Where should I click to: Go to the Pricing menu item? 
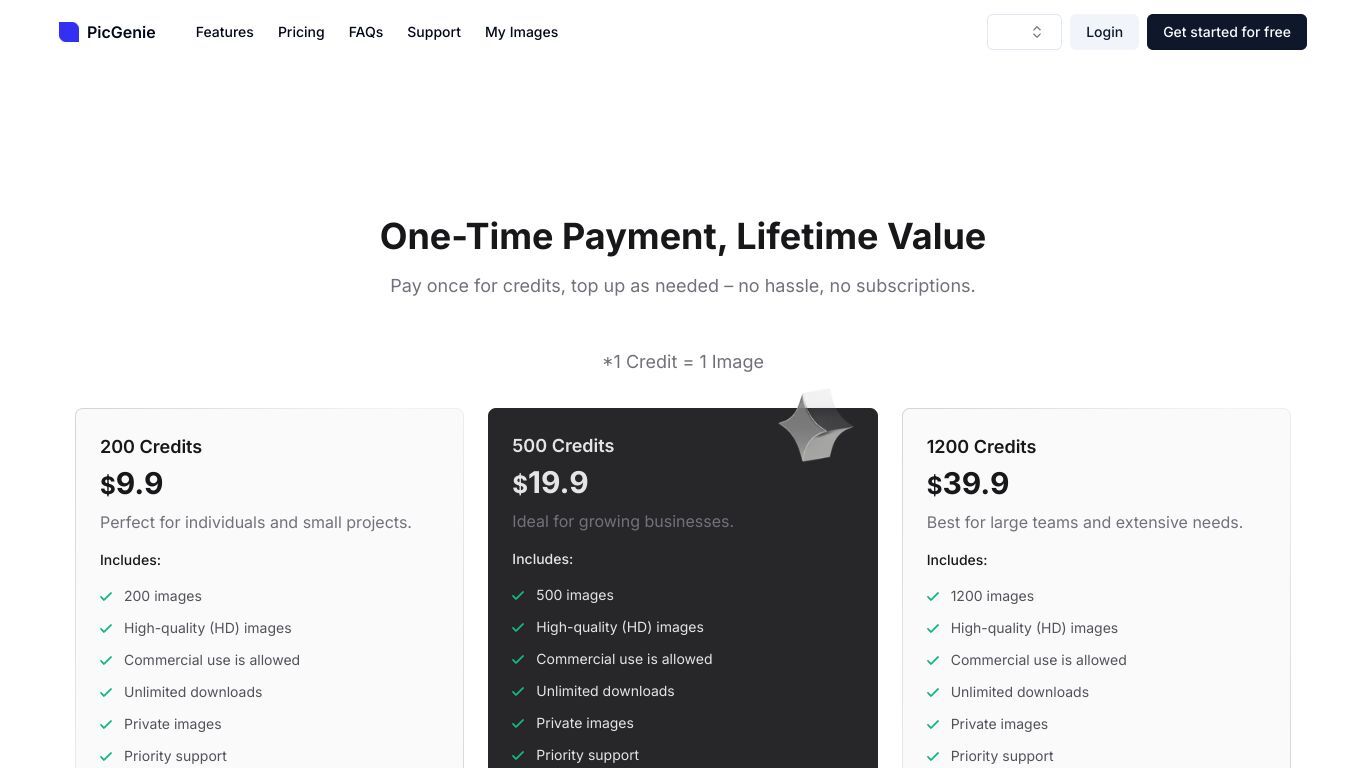tap(301, 32)
